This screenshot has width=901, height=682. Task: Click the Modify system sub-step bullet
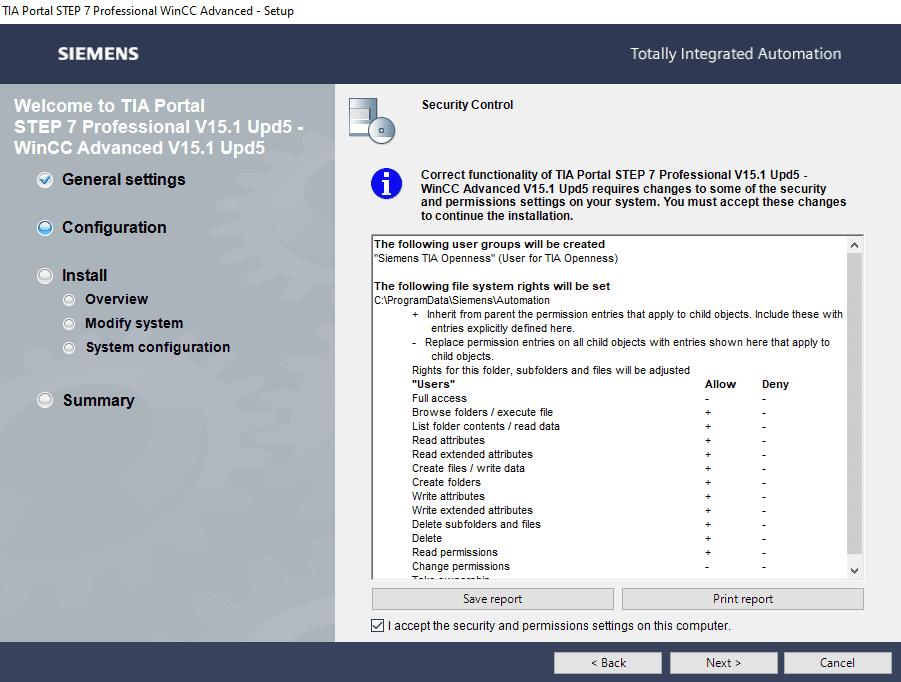(69, 324)
